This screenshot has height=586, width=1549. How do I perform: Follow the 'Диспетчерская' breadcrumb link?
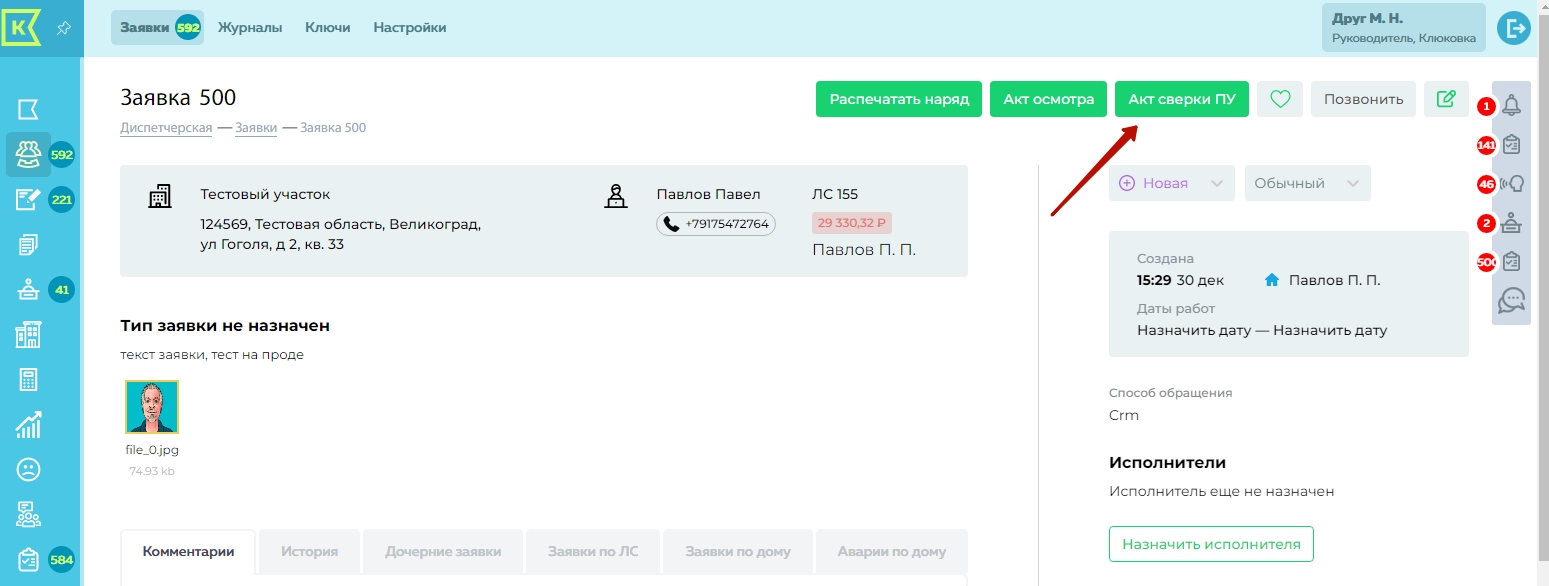166,128
